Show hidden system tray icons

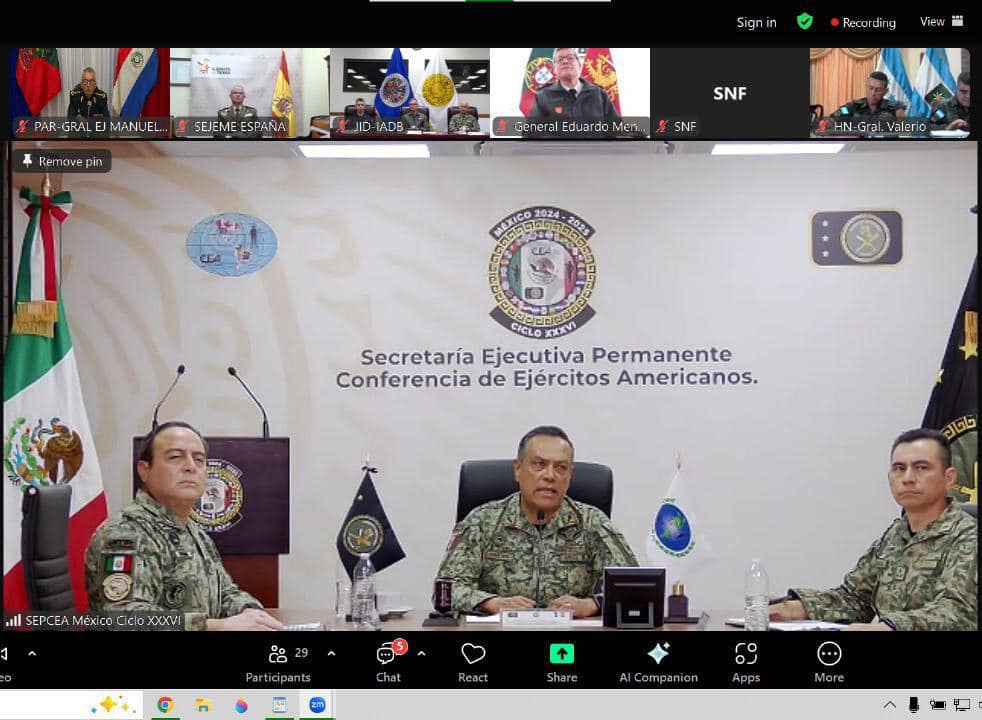tap(890, 705)
